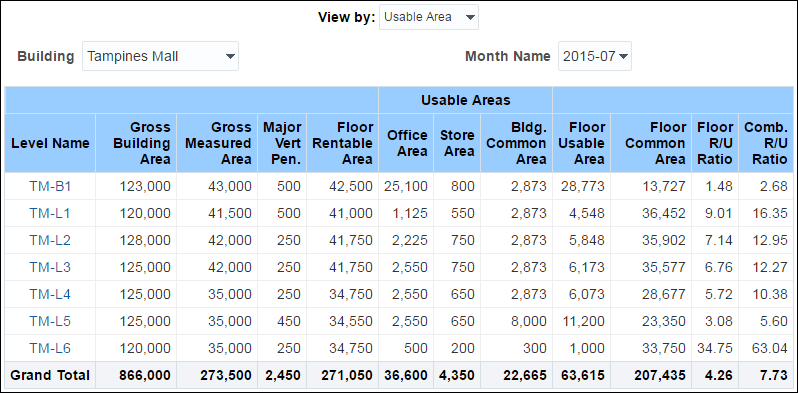
Task: Select the 6,073 floor usable area cell
Action: [582, 294]
